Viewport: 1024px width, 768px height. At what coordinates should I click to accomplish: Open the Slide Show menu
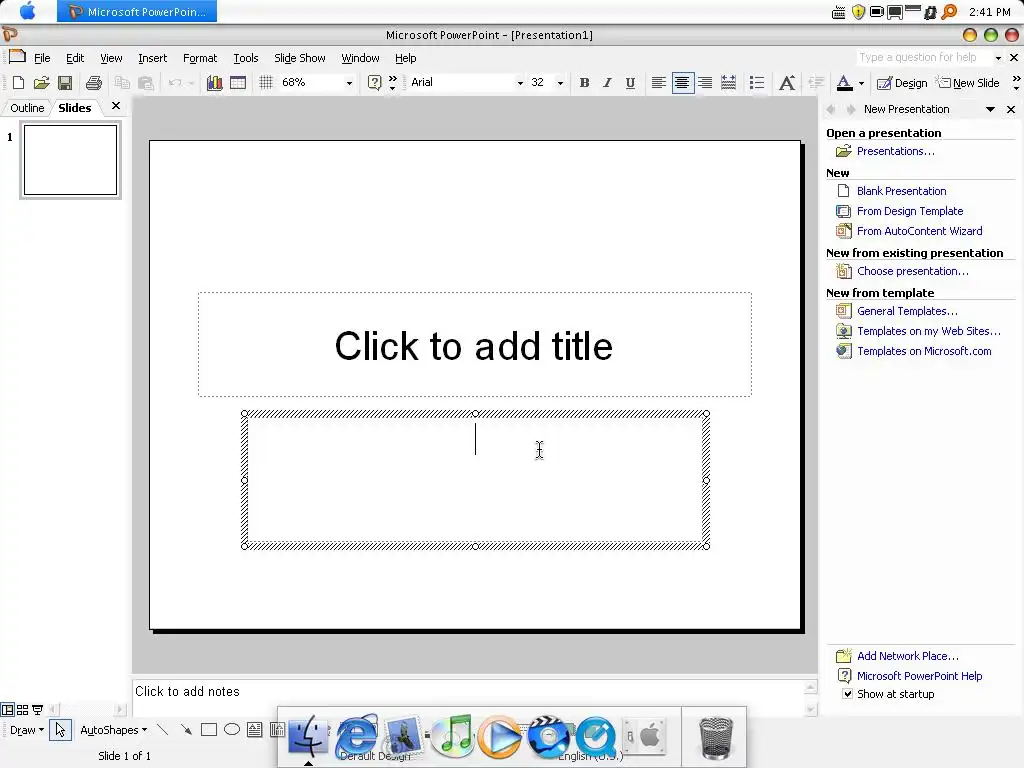[300, 58]
